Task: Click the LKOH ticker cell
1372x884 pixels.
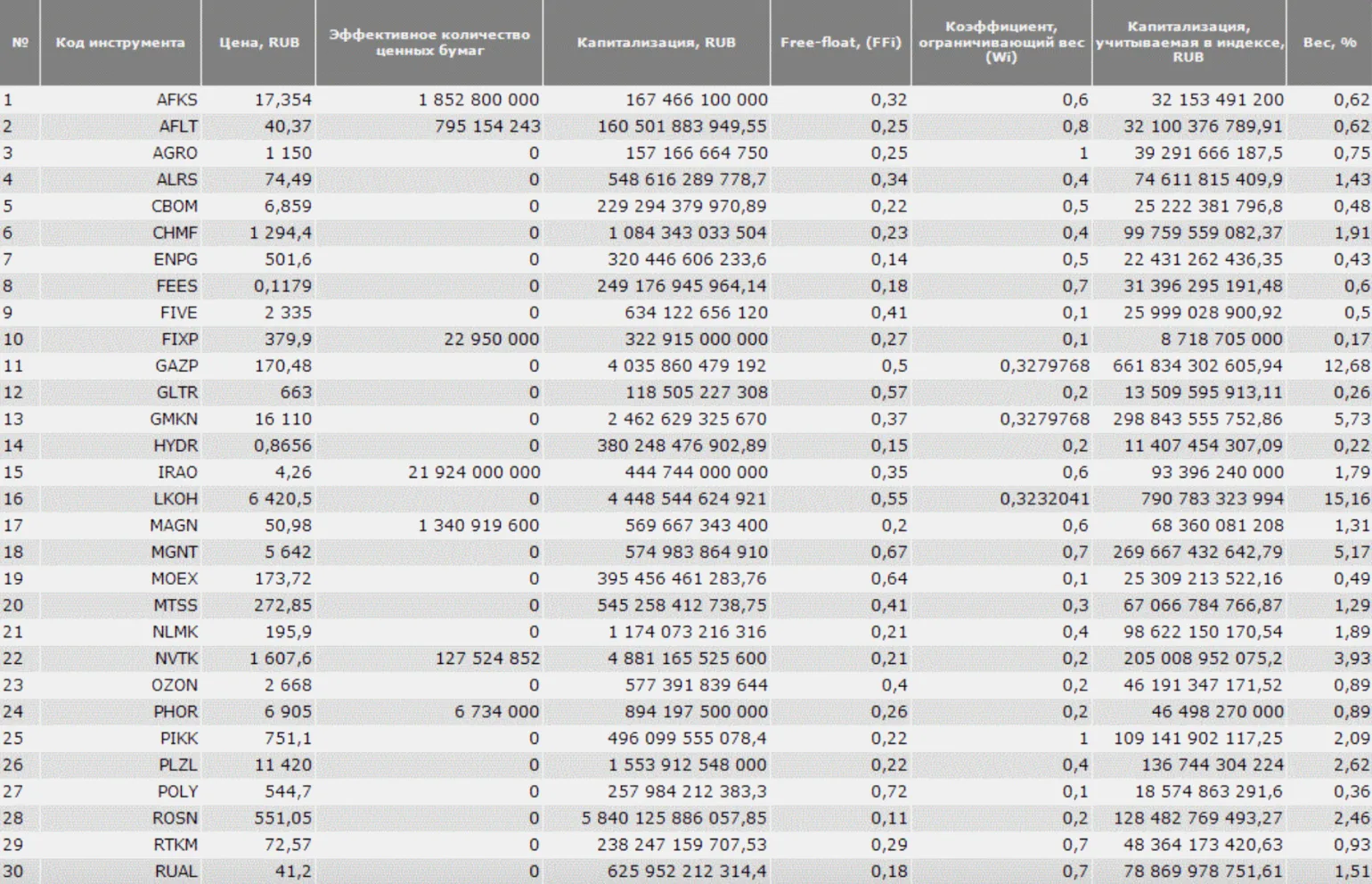Action: (176, 499)
